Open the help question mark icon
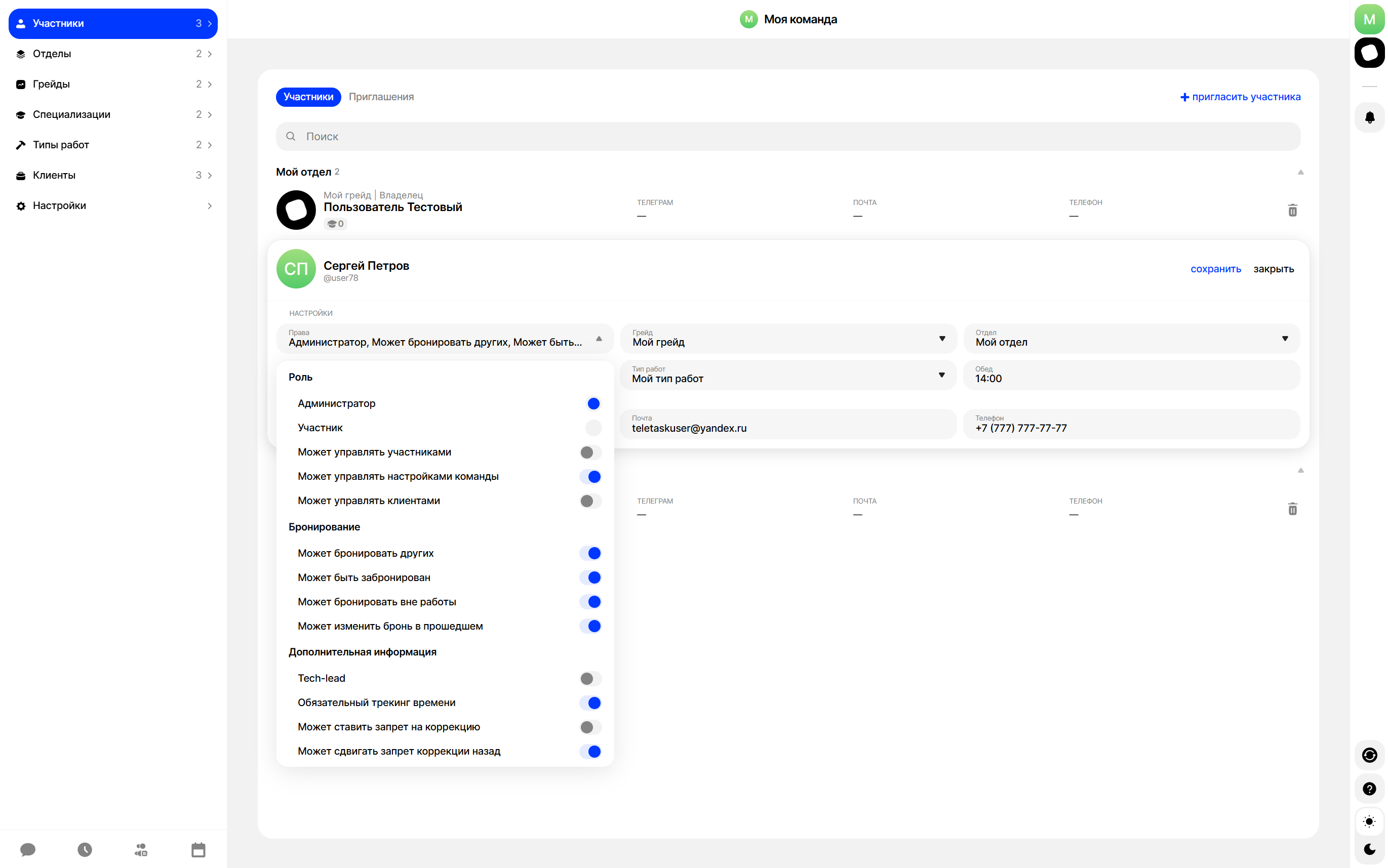The width and height of the screenshot is (1388, 868). pyautogui.click(x=1369, y=789)
